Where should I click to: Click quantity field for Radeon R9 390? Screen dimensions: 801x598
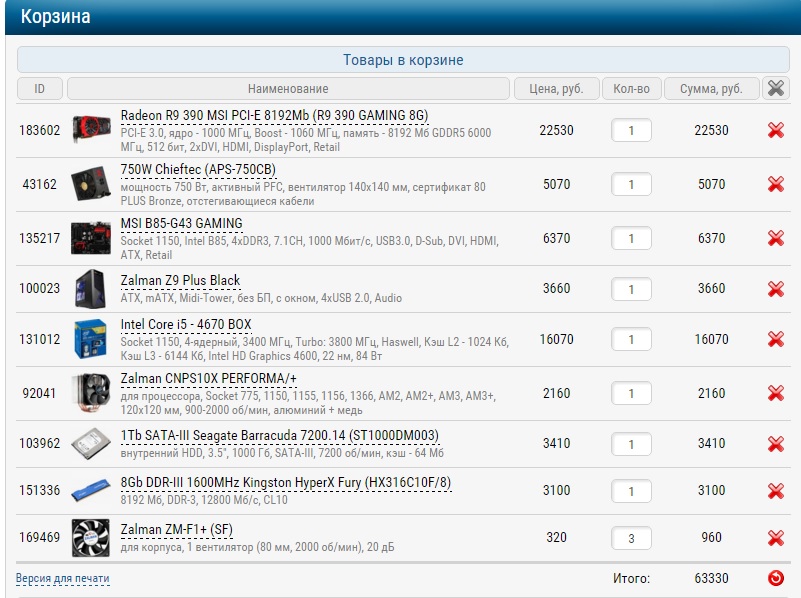point(631,131)
